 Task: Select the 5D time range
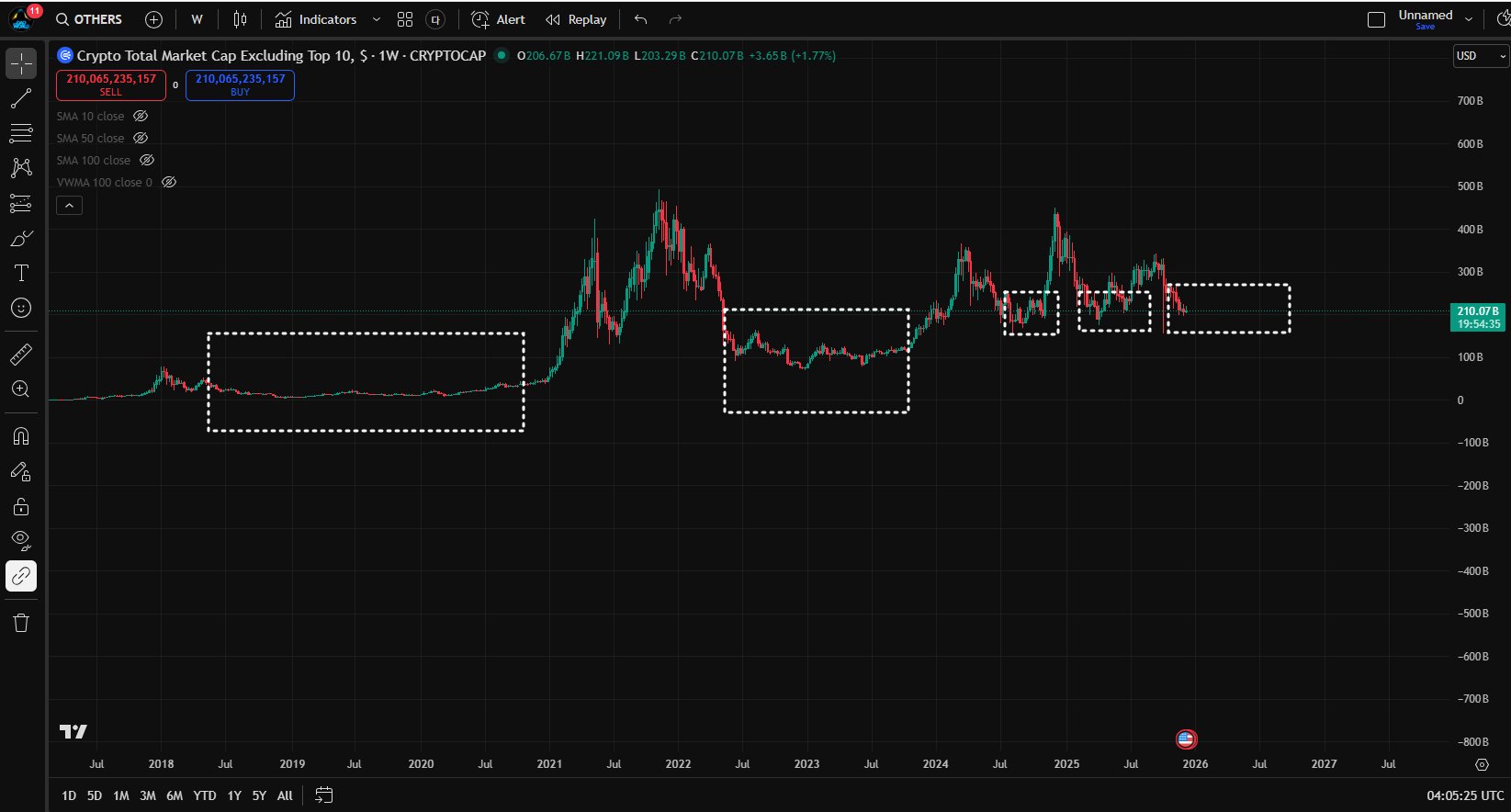click(95, 795)
